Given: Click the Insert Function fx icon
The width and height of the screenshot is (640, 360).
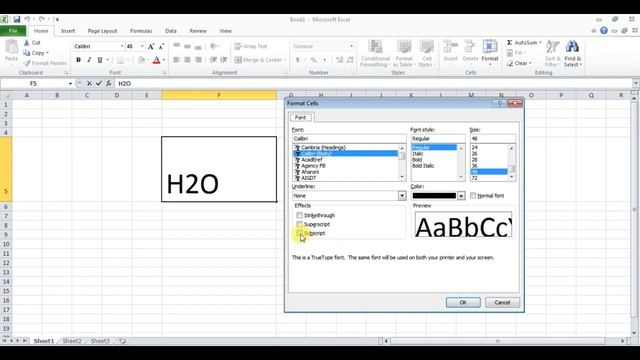Looking at the screenshot, I should pyautogui.click(x=108, y=83).
